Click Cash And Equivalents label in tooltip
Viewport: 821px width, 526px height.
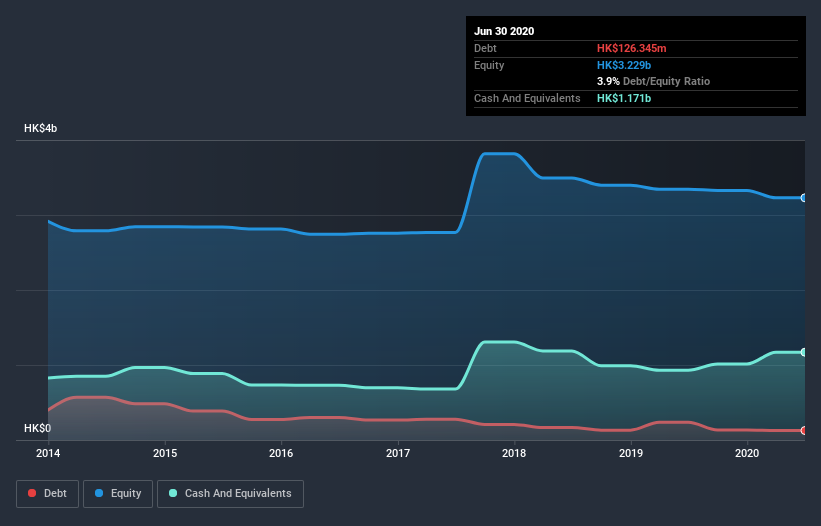pyautogui.click(x=527, y=98)
